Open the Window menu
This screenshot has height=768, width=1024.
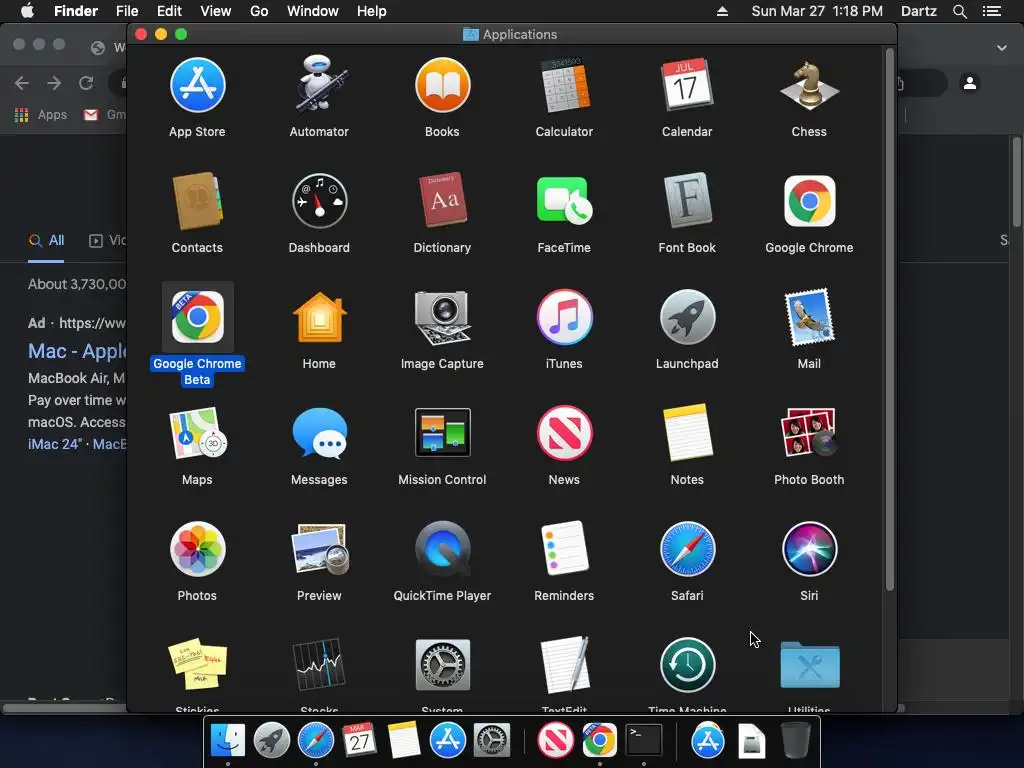[x=313, y=11]
